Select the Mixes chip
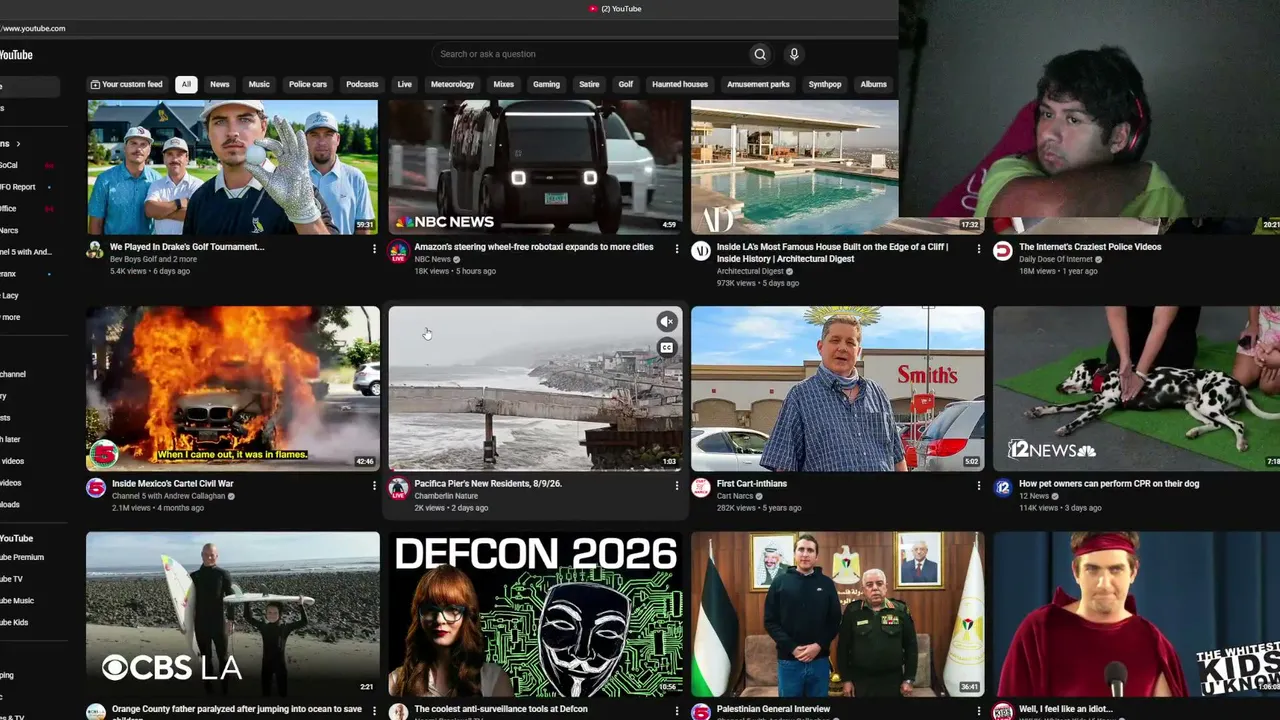 [x=504, y=84]
